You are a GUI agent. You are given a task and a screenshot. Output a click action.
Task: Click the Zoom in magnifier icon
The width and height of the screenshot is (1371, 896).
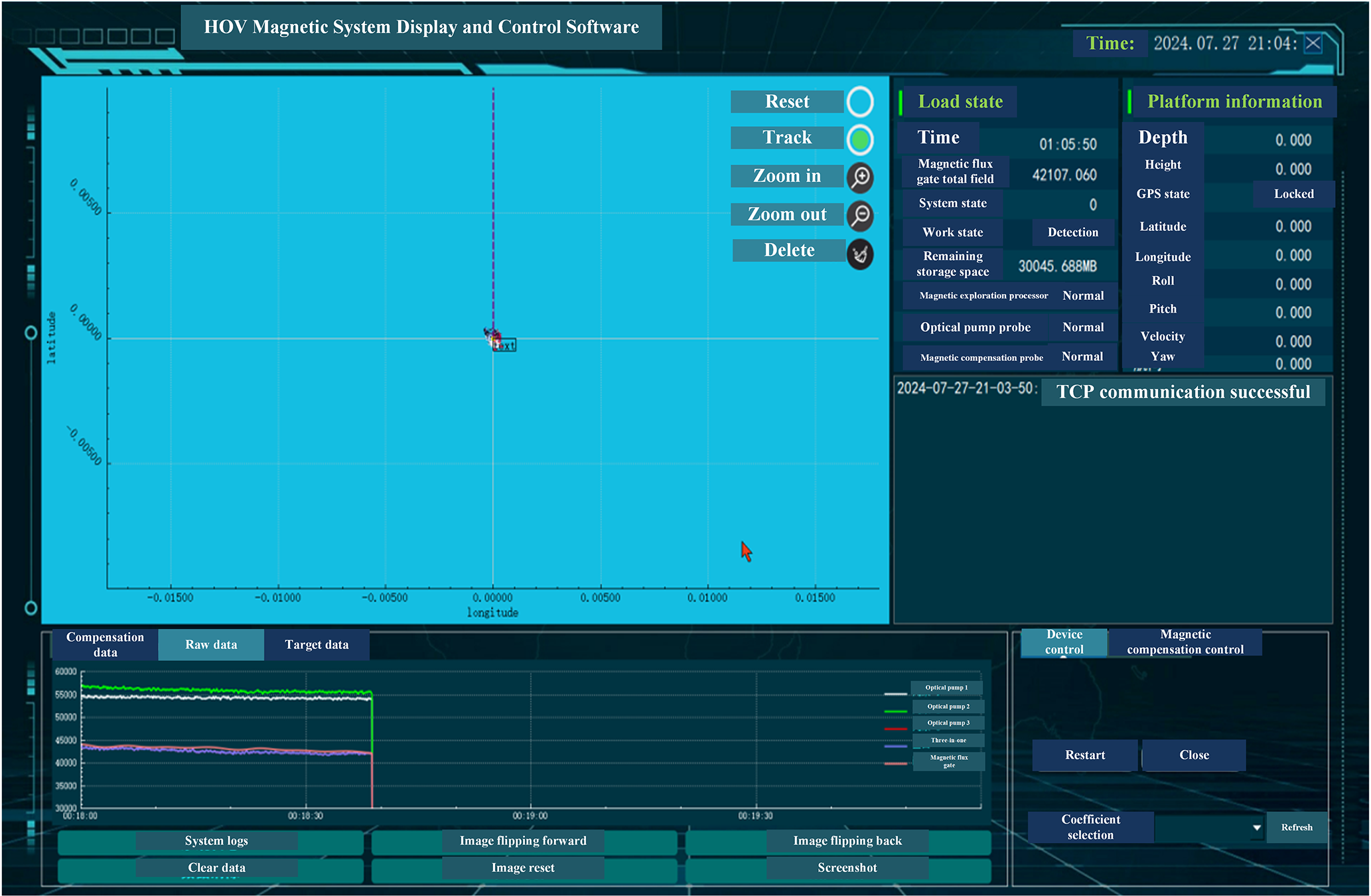[860, 177]
